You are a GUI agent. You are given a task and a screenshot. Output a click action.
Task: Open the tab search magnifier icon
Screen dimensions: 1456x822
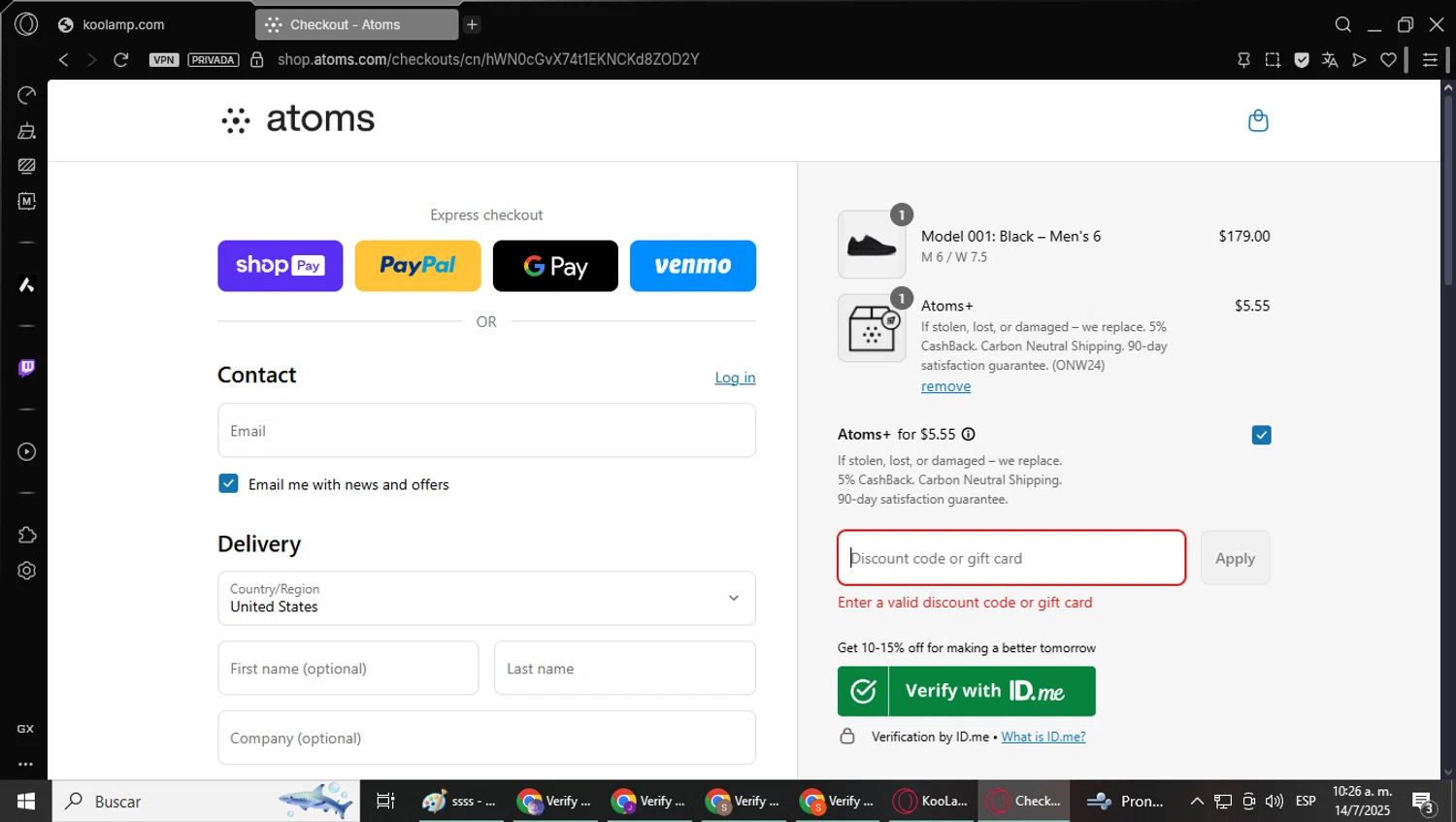click(x=1342, y=24)
